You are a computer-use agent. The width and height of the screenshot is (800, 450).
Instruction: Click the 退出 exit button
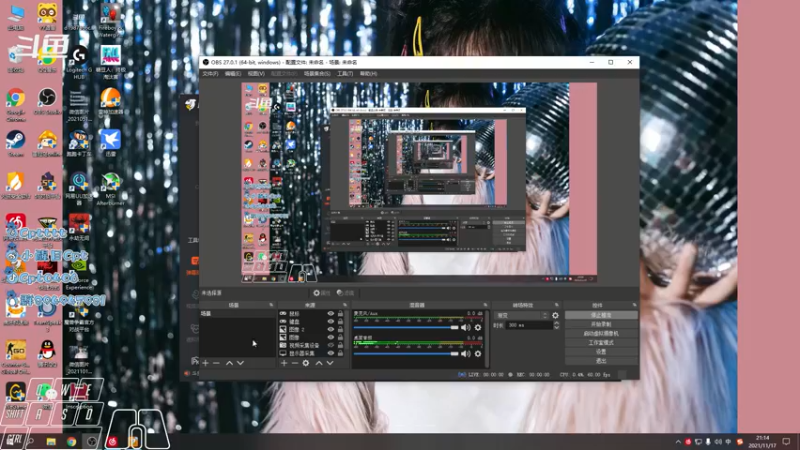(x=601, y=361)
